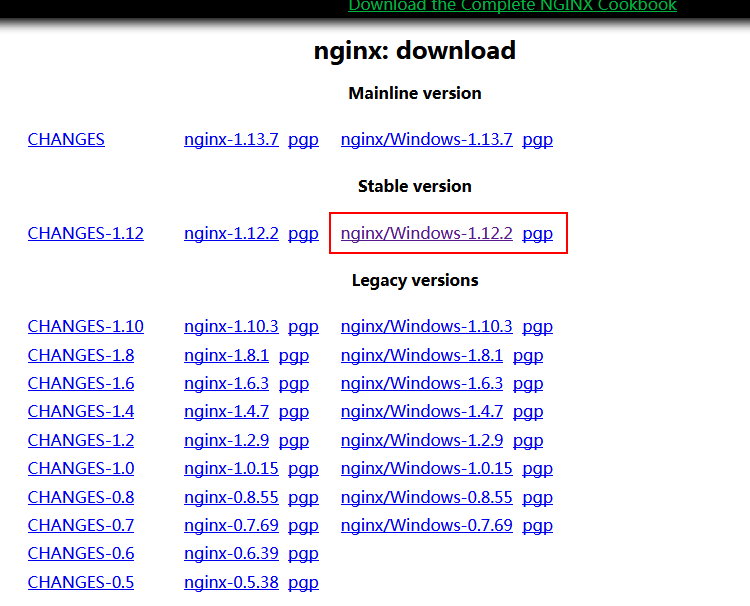The width and height of the screenshot is (750, 606).
Task: Open pgp signature for nginx-0.7.69
Action: (303, 527)
